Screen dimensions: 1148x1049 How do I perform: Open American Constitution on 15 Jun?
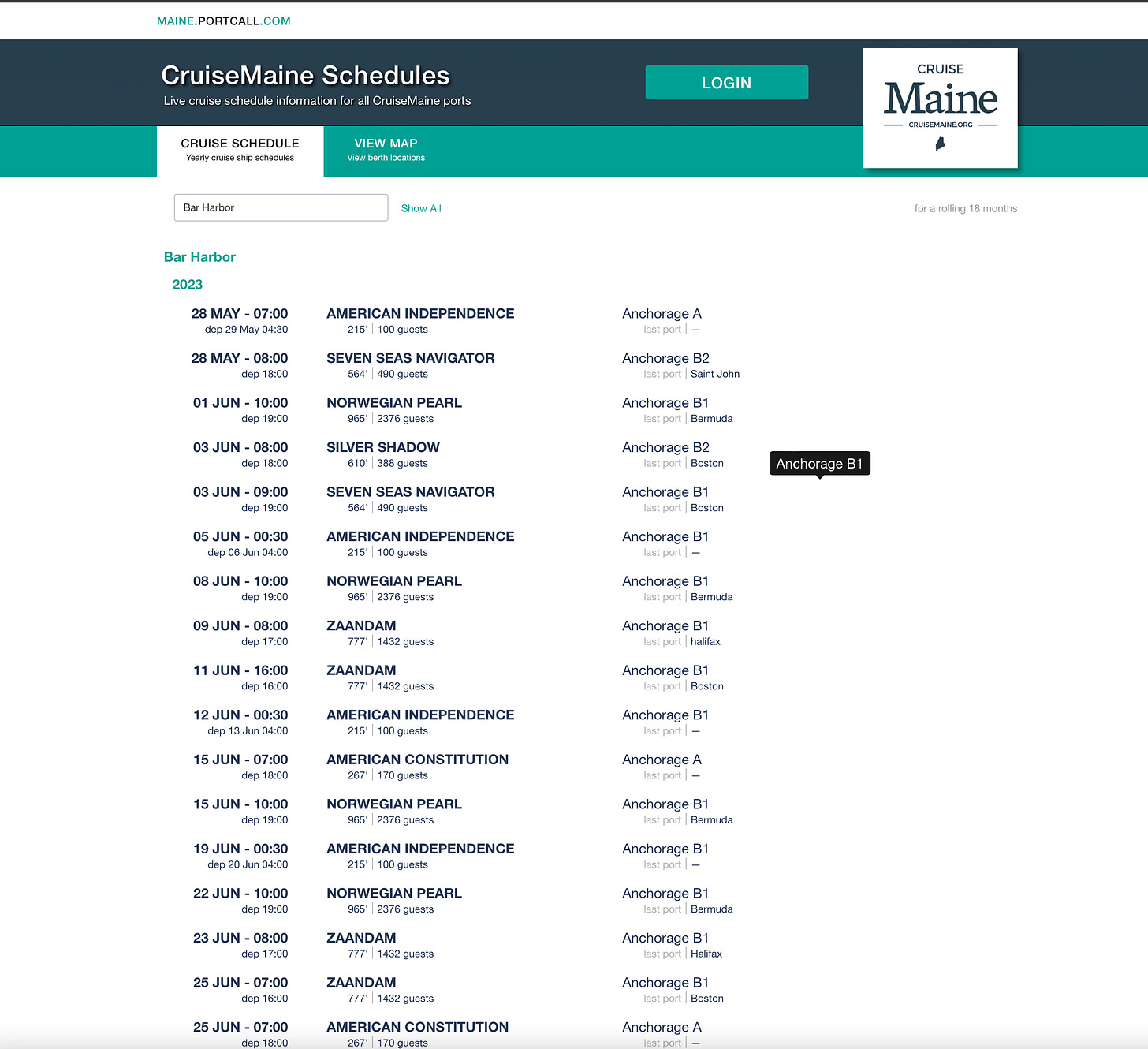click(418, 760)
